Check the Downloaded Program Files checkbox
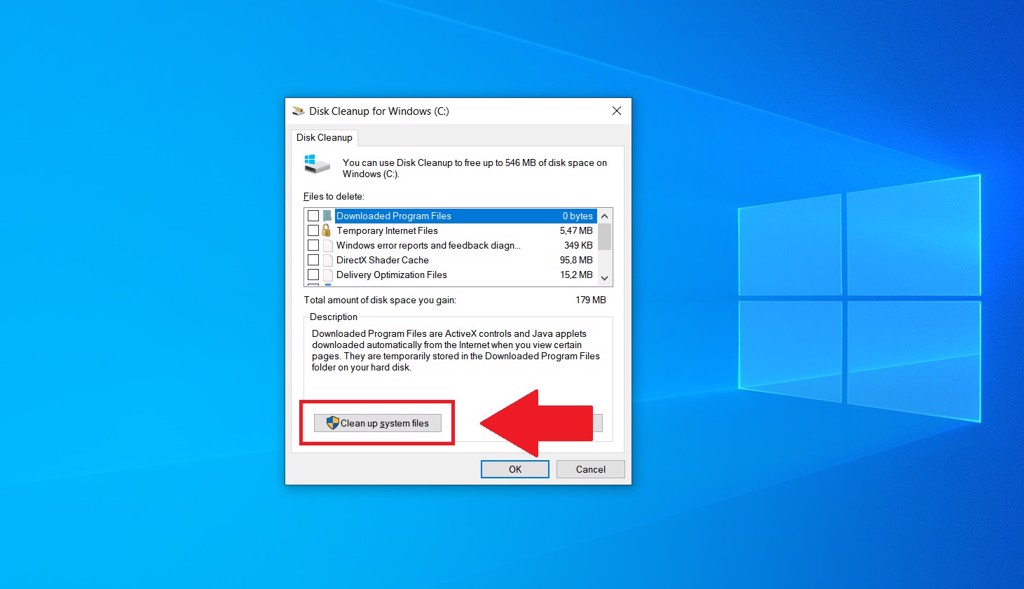Image resolution: width=1024 pixels, height=589 pixels. click(313, 215)
